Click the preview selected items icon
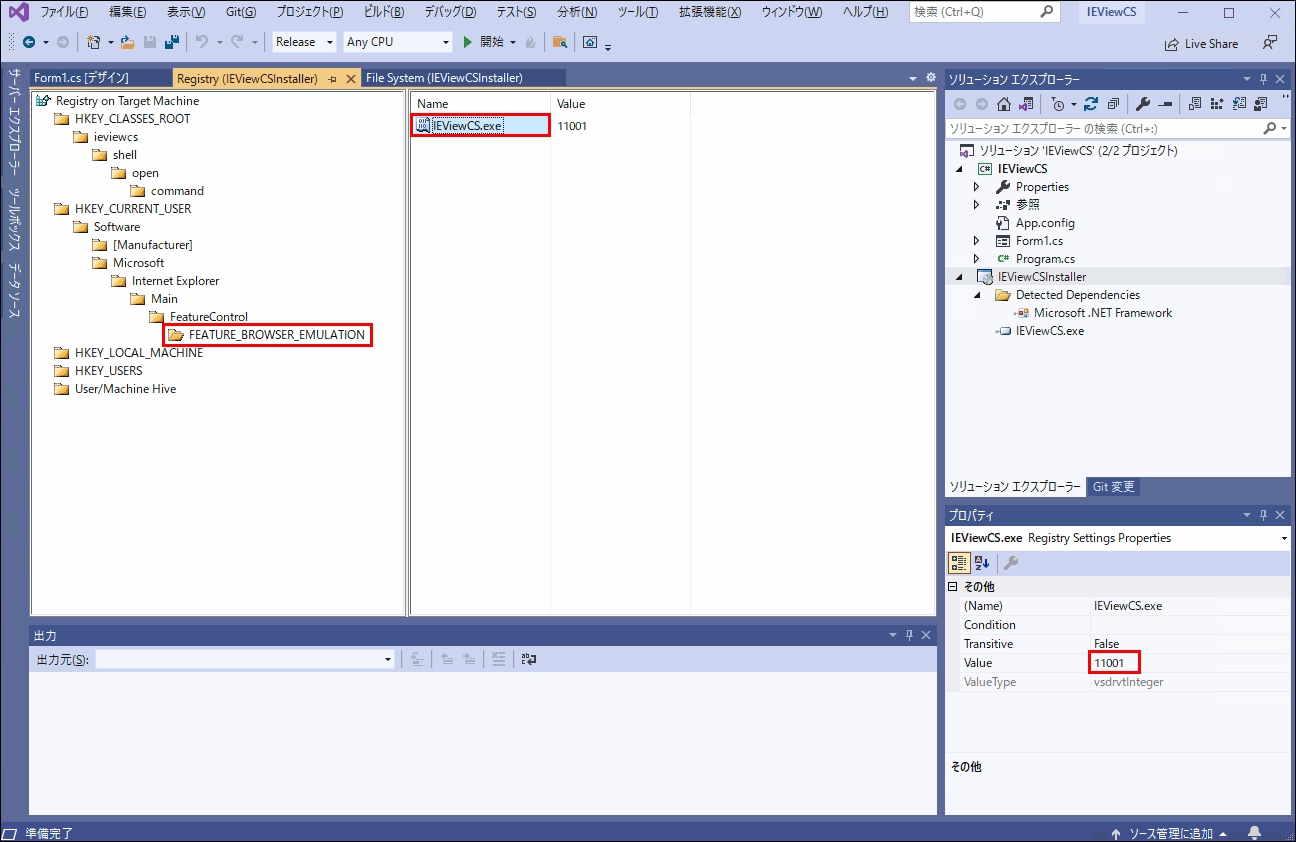This screenshot has height=842, width=1296. 1165,104
